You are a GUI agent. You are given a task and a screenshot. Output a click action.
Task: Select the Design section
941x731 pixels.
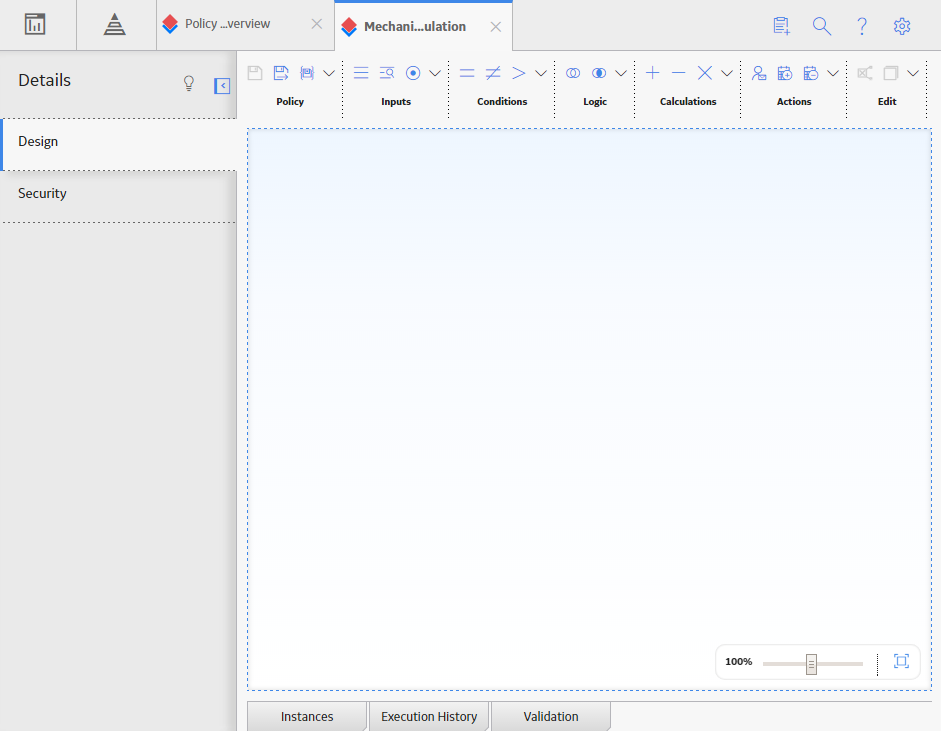pyautogui.click(x=119, y=144)
